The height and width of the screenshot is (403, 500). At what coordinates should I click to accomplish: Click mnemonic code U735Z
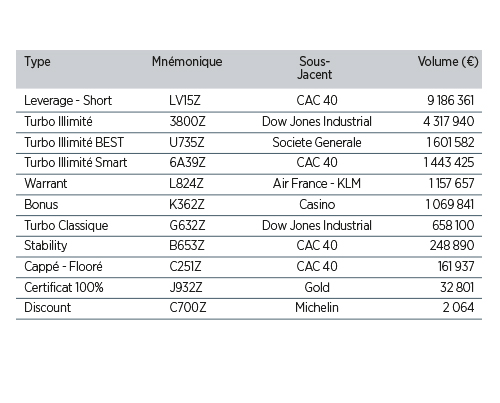[187, 142]
